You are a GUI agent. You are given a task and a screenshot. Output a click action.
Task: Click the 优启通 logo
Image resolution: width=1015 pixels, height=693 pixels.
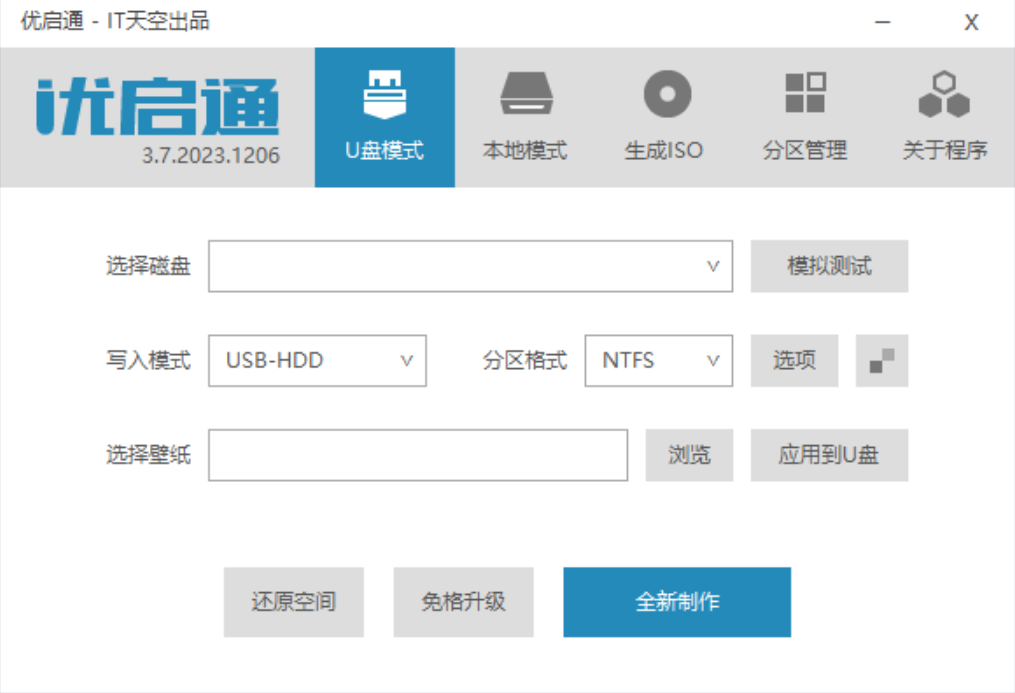157,107
